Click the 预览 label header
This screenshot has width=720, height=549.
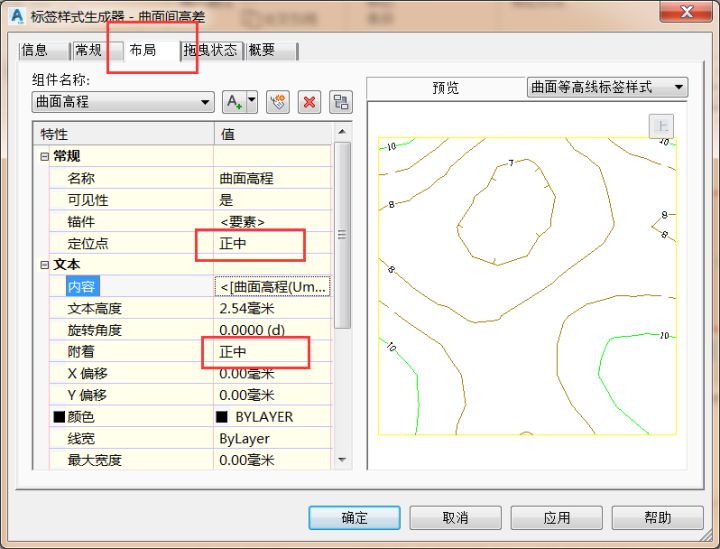pos(445,87)
